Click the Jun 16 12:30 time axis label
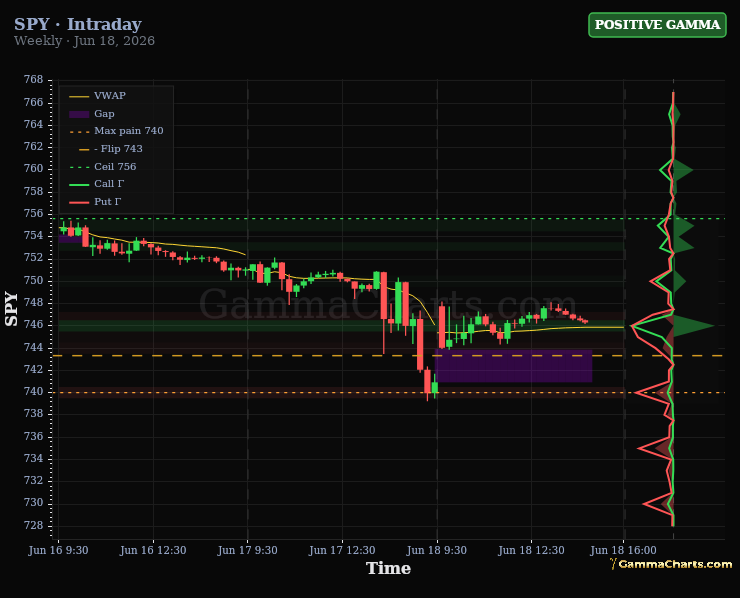 153,550
